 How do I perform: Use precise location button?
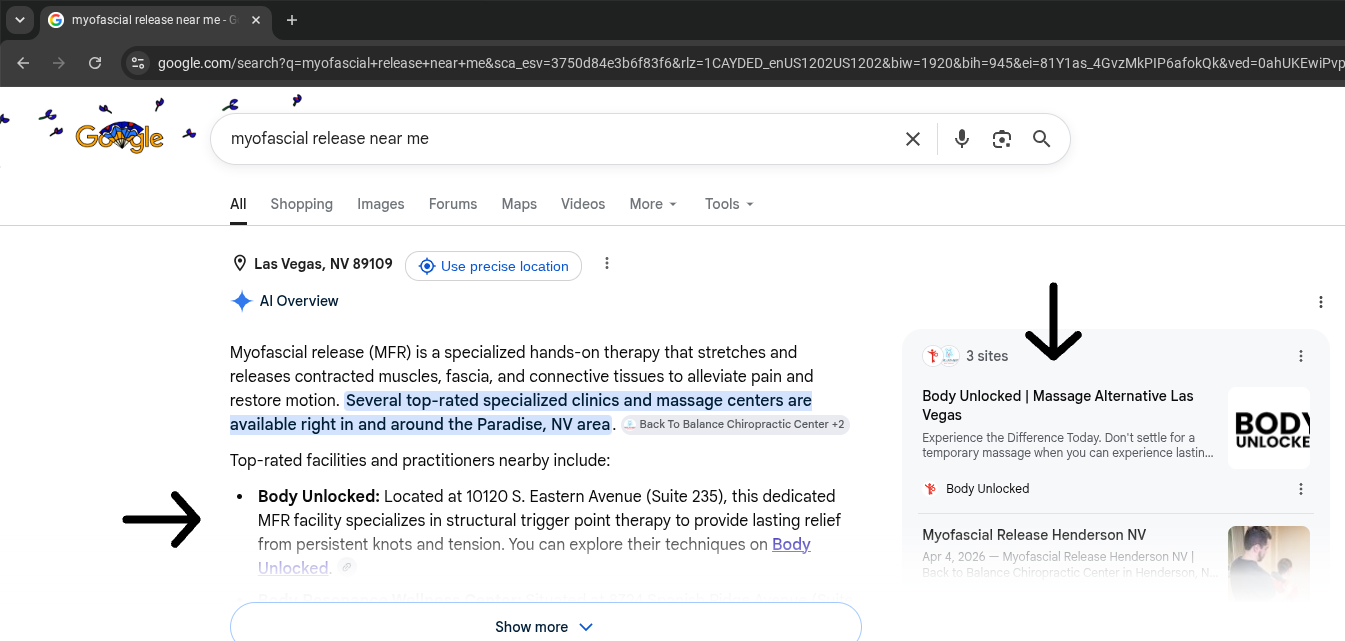[493, 266]
